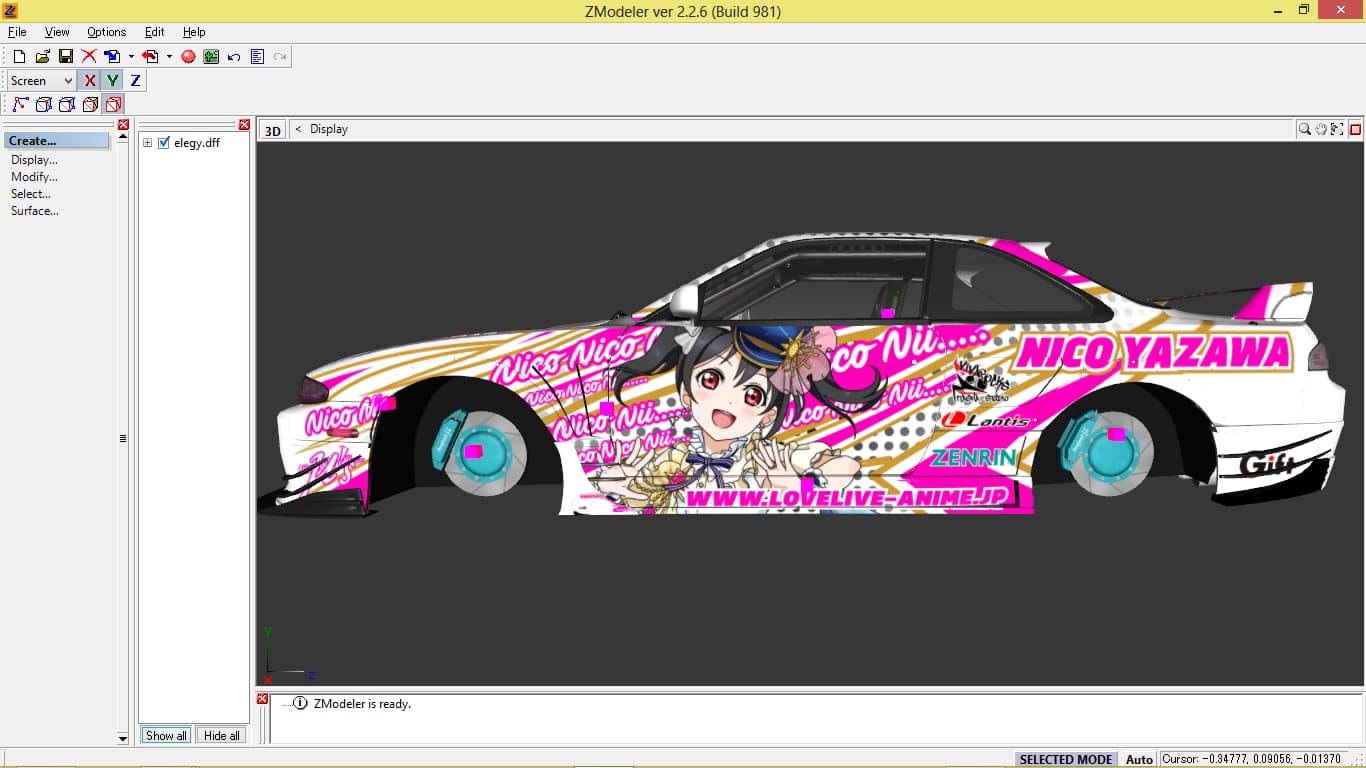Expand the Modify... command group
1366x768 pixels.
pyautogui.click(x=34, y=177)
